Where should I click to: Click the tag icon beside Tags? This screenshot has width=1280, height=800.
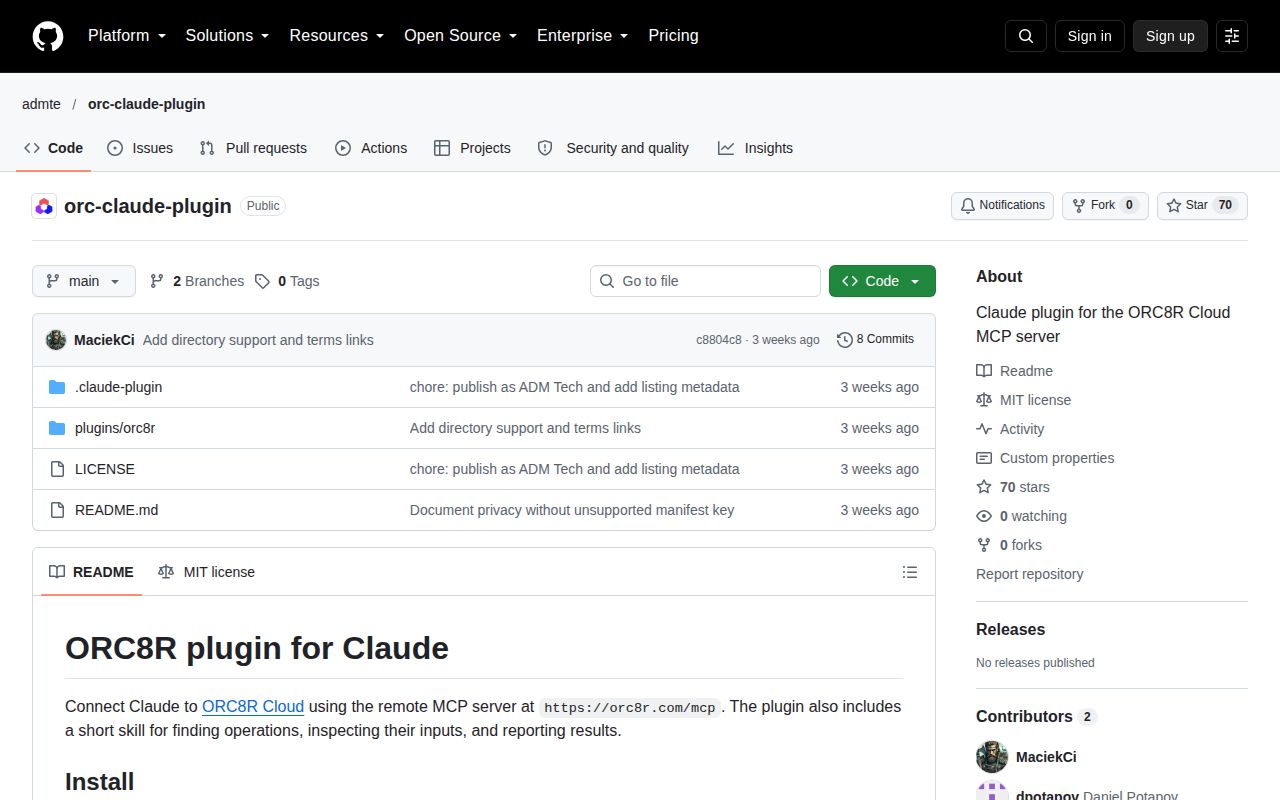[x=262, y=281]
